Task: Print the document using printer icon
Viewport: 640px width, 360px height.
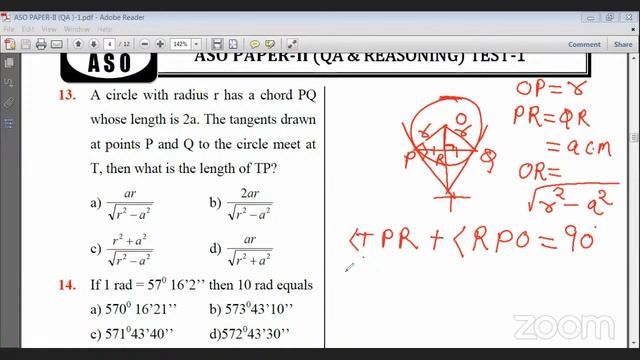Action: point(41,44)
